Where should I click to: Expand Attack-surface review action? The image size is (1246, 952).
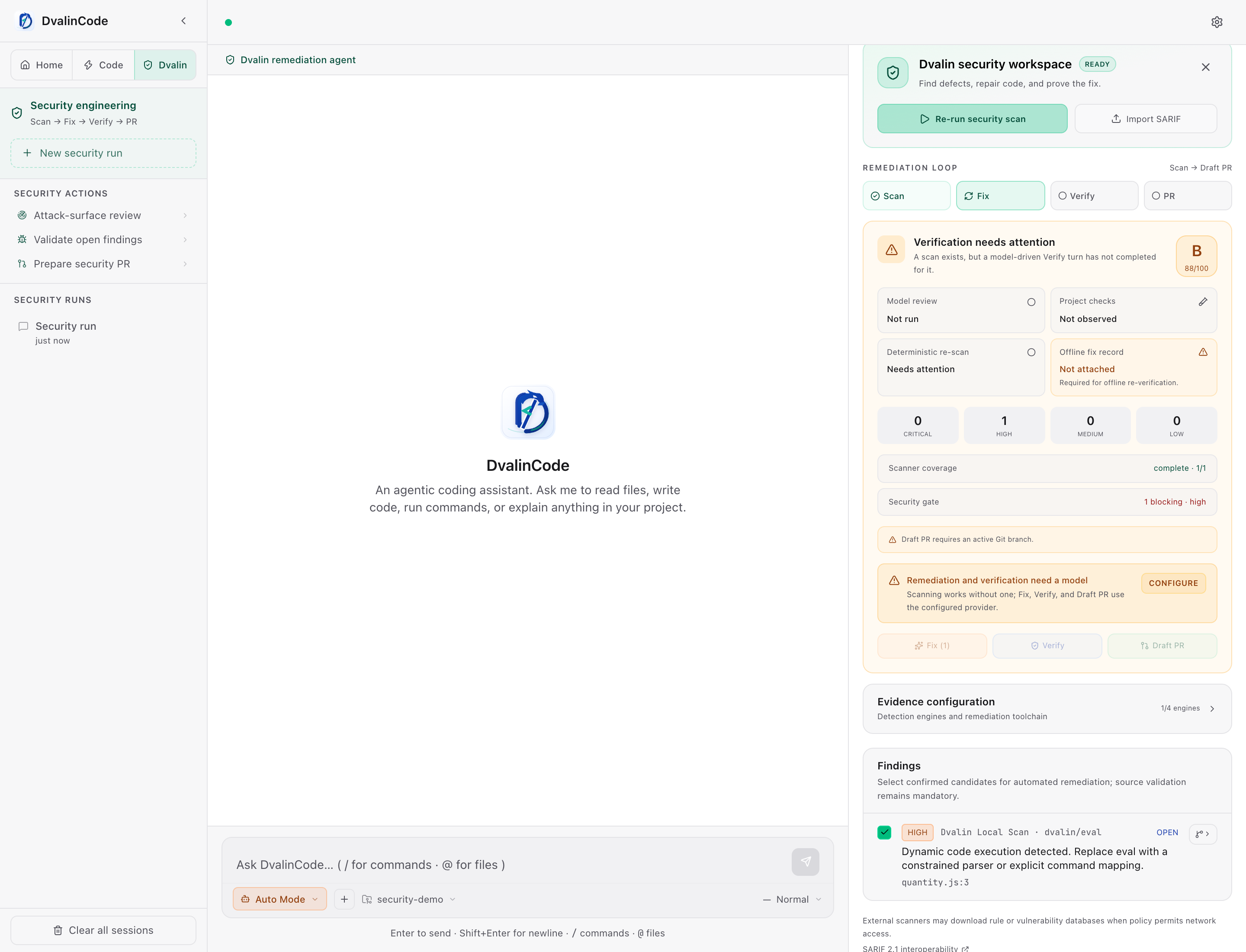click(185, 215)
